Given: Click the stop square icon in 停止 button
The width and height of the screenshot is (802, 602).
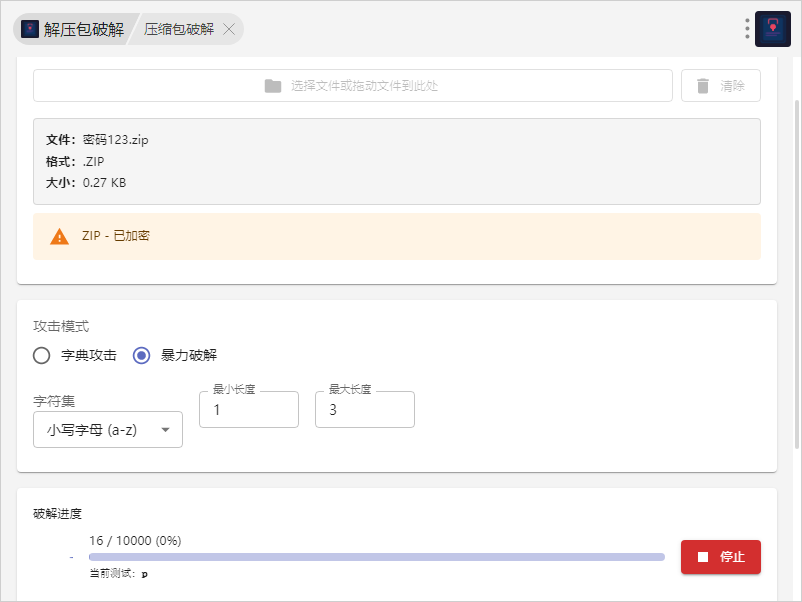Looking at the screenshot, I should (x=703, y=557).
